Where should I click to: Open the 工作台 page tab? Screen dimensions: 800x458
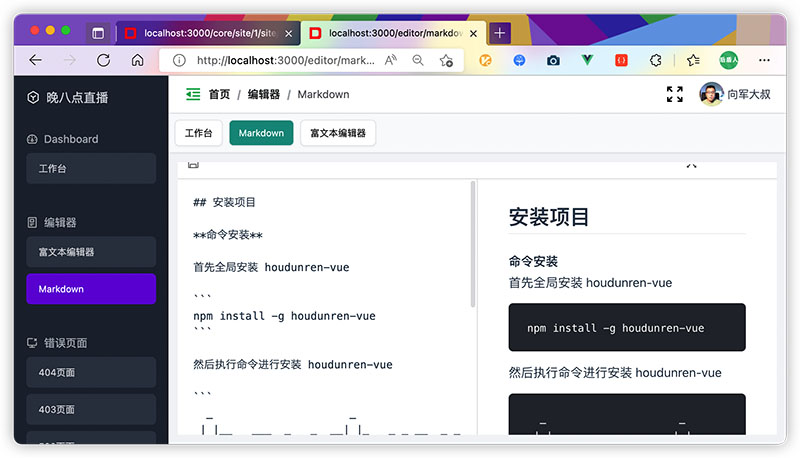198,133
